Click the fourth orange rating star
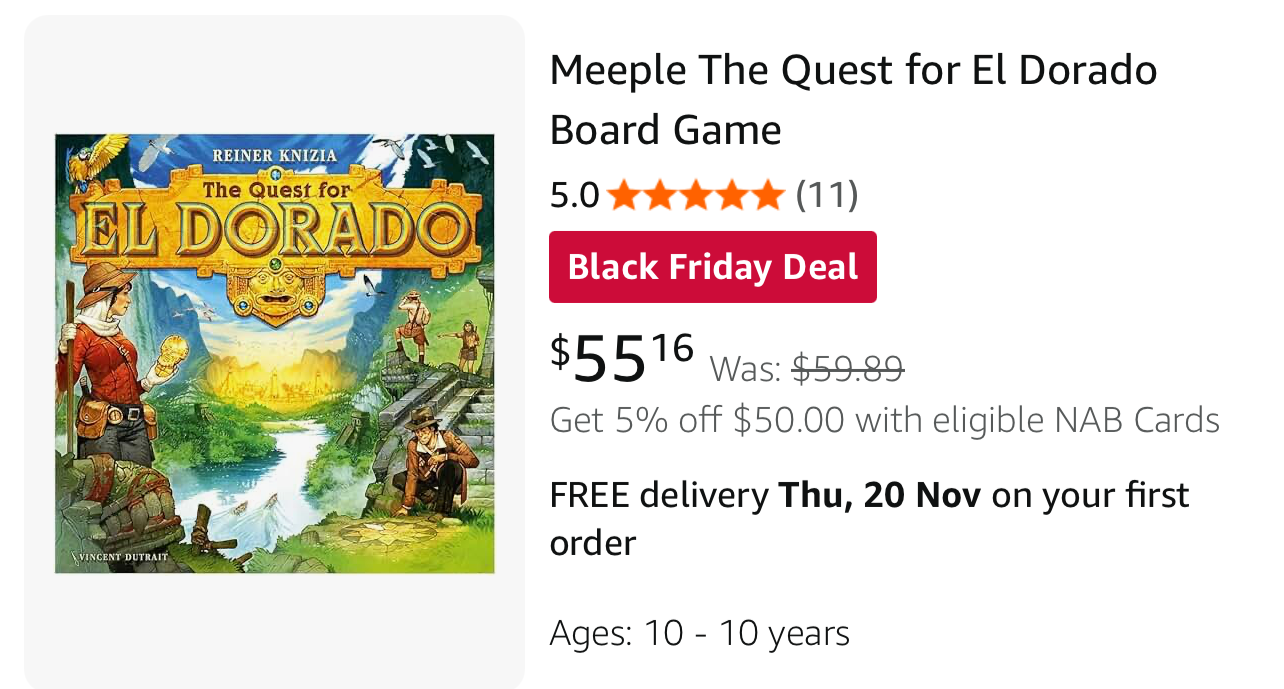The height and width of the screenshot is (689, 1284). tap(731, 195)
